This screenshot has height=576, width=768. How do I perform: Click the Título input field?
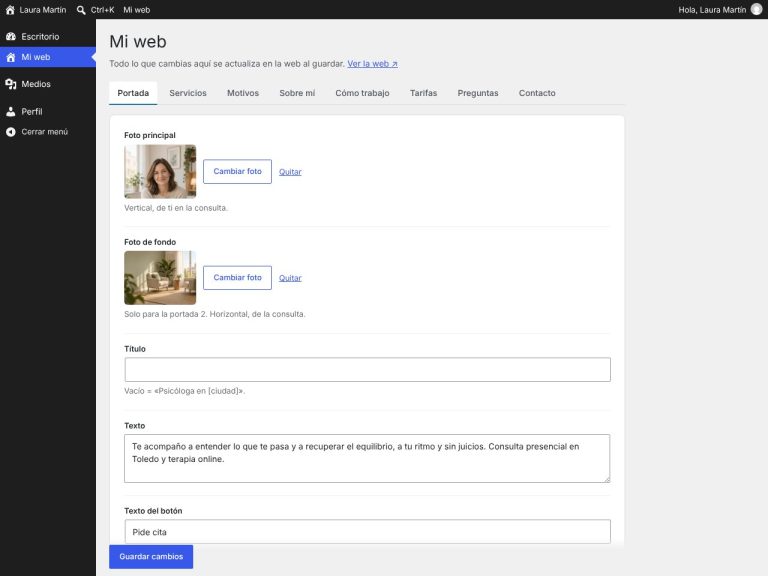[x=367, y=369]
